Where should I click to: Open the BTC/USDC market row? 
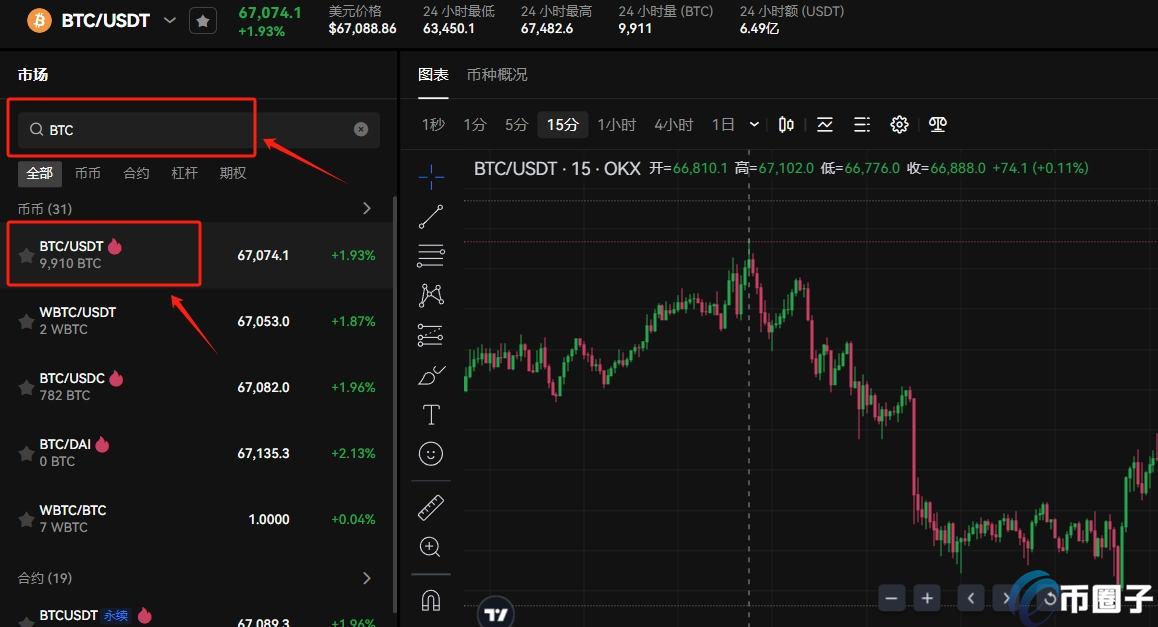[198, 386]
